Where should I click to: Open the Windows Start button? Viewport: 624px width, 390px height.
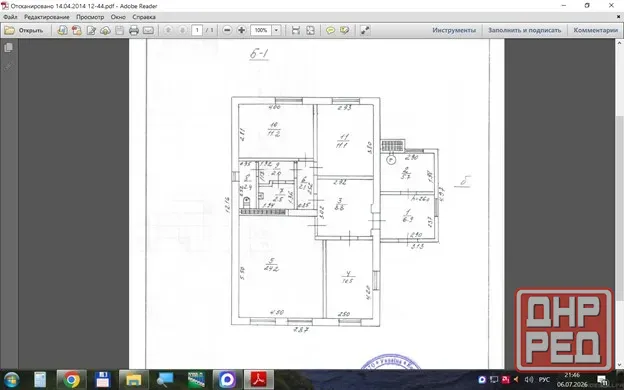point(12,380)
